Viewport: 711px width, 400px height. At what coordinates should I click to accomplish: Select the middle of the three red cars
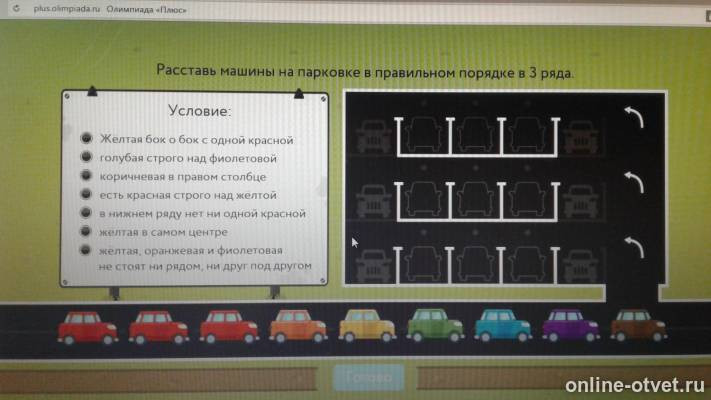click(158, 327)
